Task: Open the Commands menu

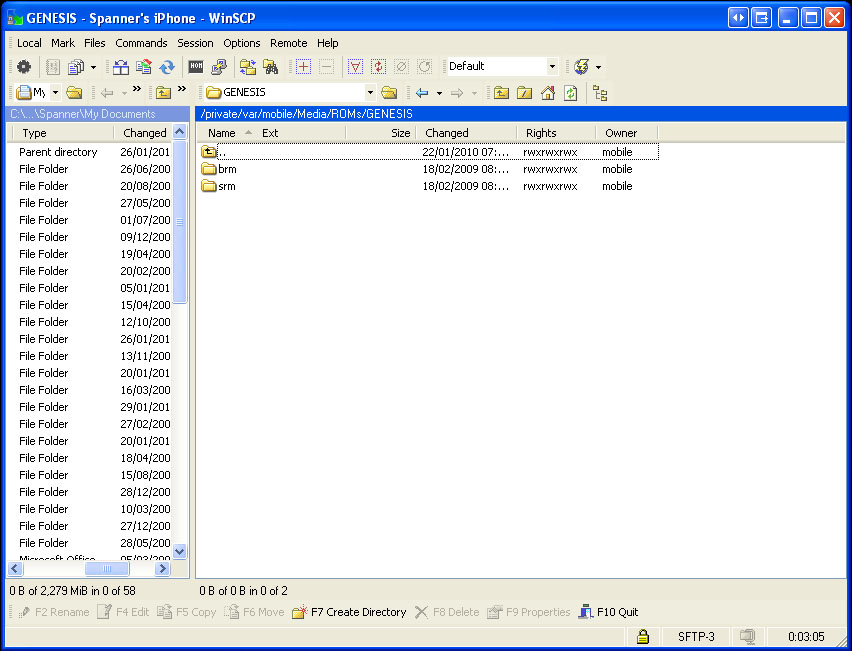Action: pyautogui.click(x=141, y=43)
